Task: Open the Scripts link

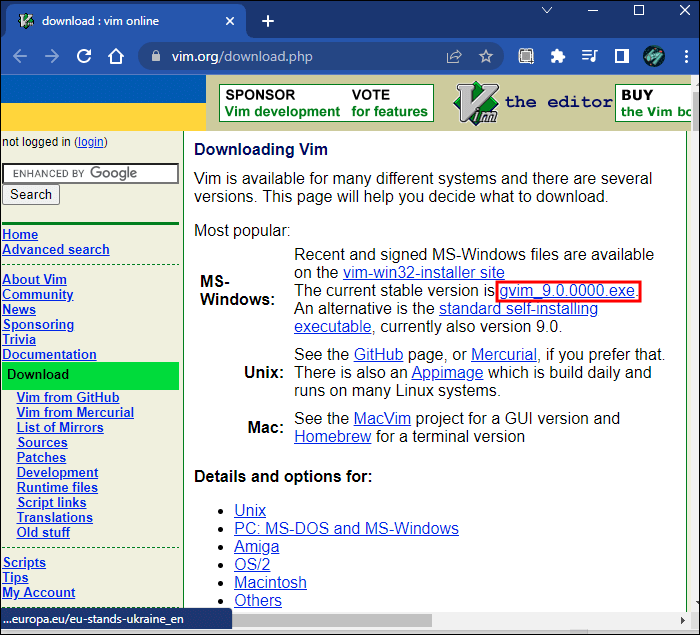Action: coord(24,563)
